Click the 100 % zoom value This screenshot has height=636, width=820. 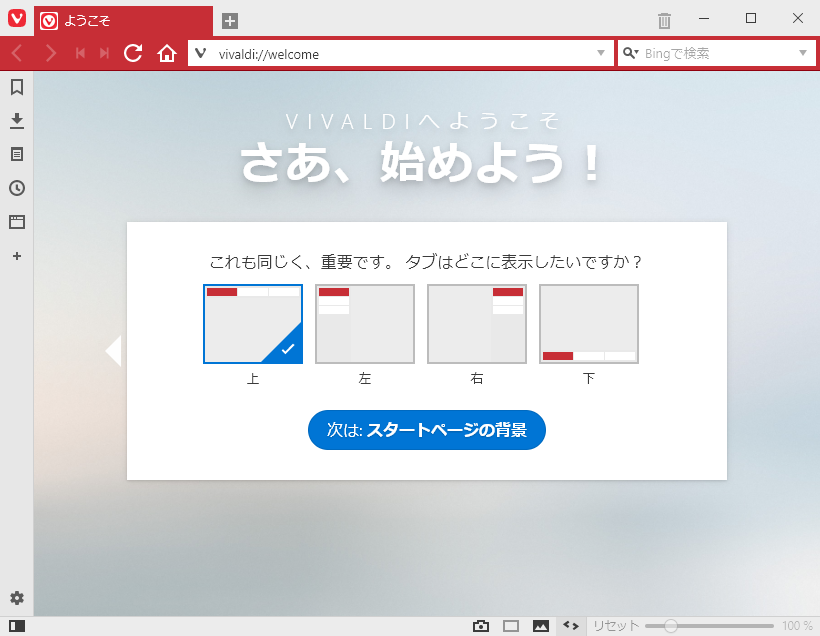(x=797, y=626)
